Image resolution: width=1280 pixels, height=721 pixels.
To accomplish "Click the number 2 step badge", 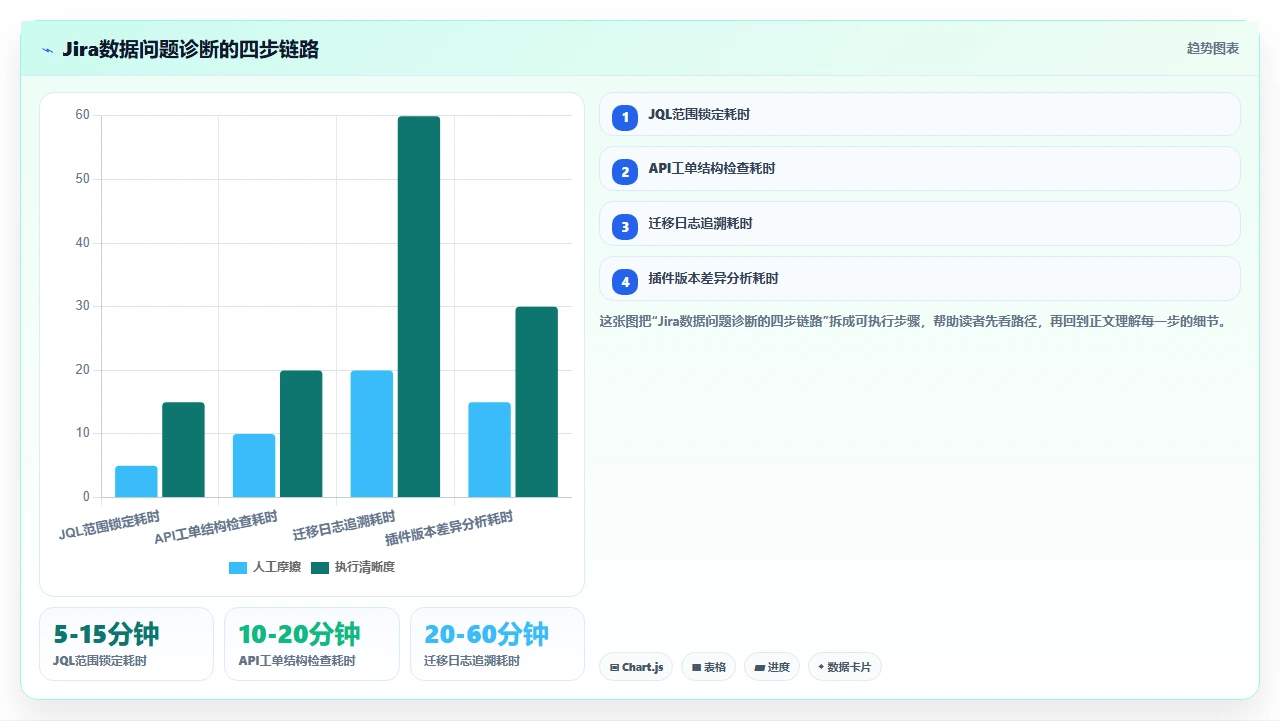I will [x=625, y=172].
